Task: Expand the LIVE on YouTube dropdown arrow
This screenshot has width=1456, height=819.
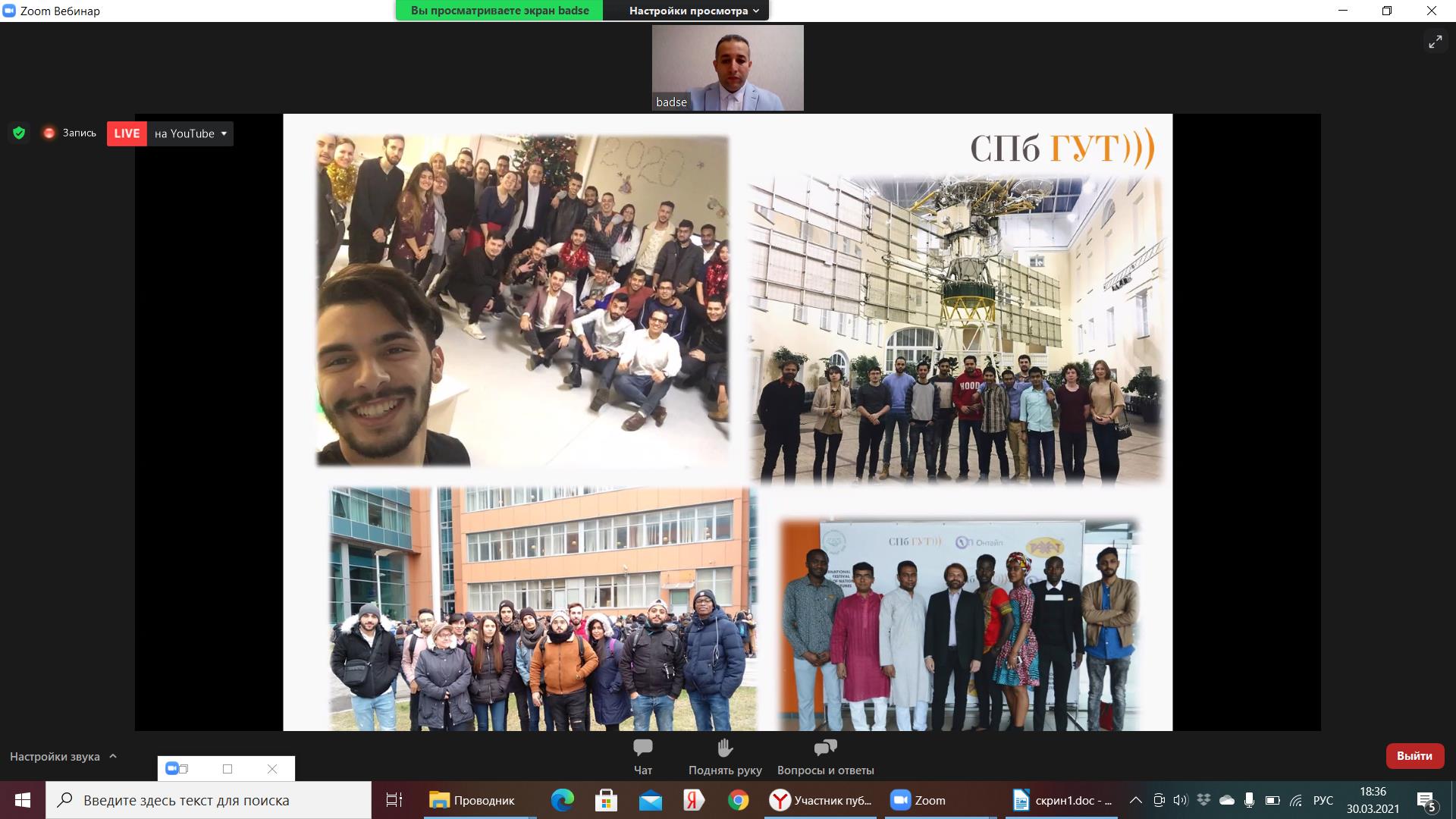Action: coord(224,133)
